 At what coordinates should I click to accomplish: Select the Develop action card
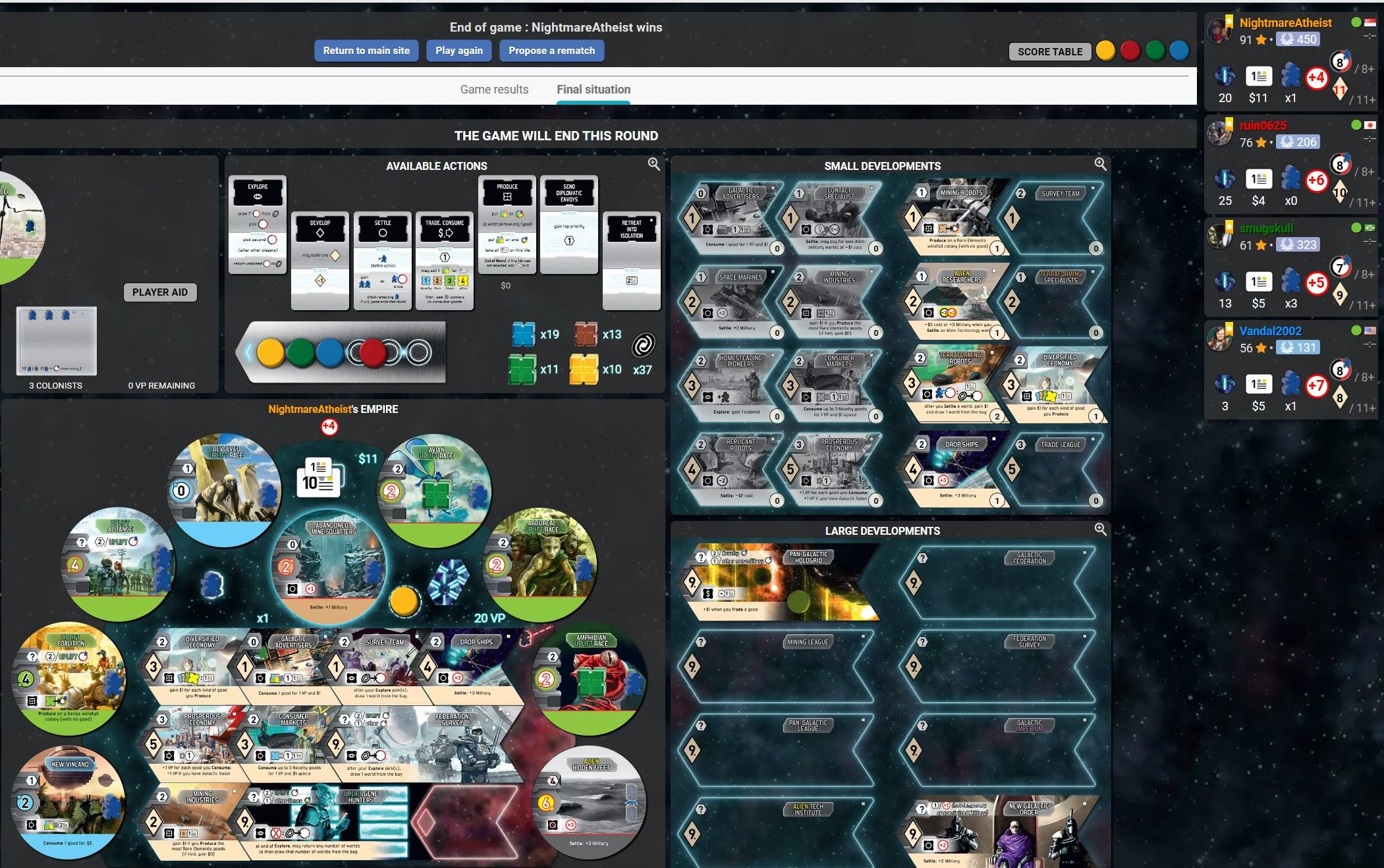320,261
